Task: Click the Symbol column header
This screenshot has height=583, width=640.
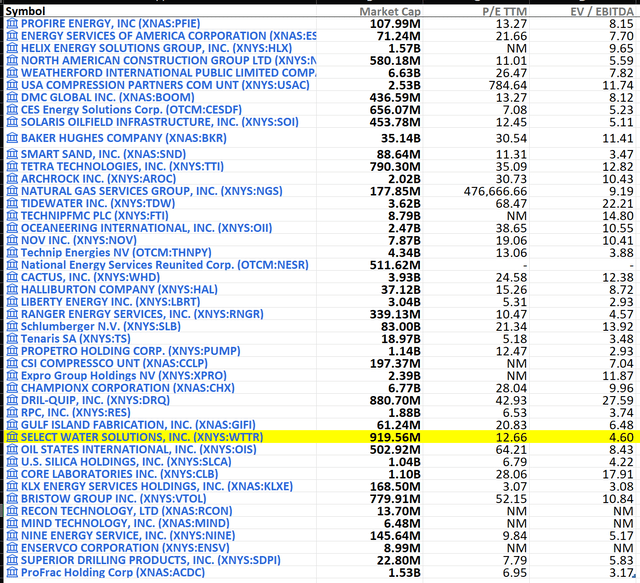Action: (x=25, y=11)
